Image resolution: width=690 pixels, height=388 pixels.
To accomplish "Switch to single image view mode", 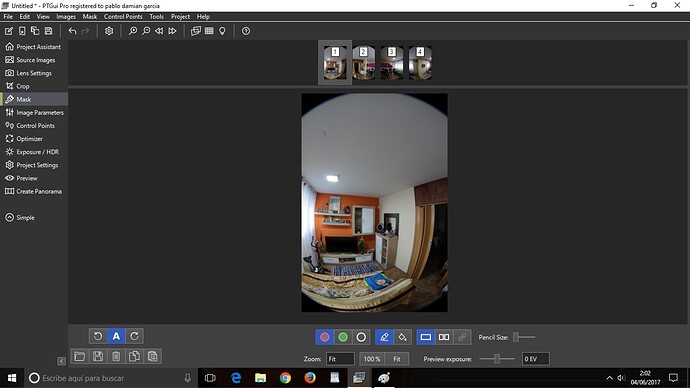I will point(426,337).
